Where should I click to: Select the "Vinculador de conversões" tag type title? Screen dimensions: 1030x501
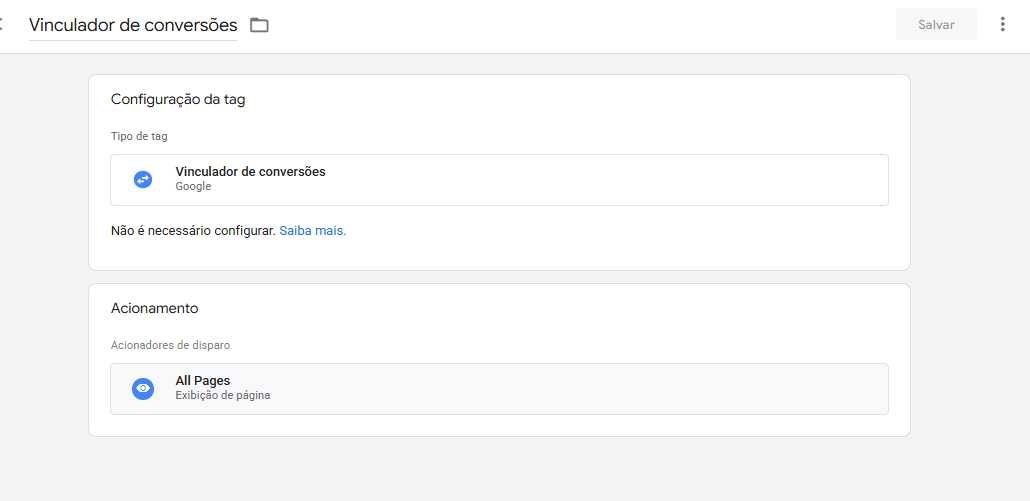[250, 172]
